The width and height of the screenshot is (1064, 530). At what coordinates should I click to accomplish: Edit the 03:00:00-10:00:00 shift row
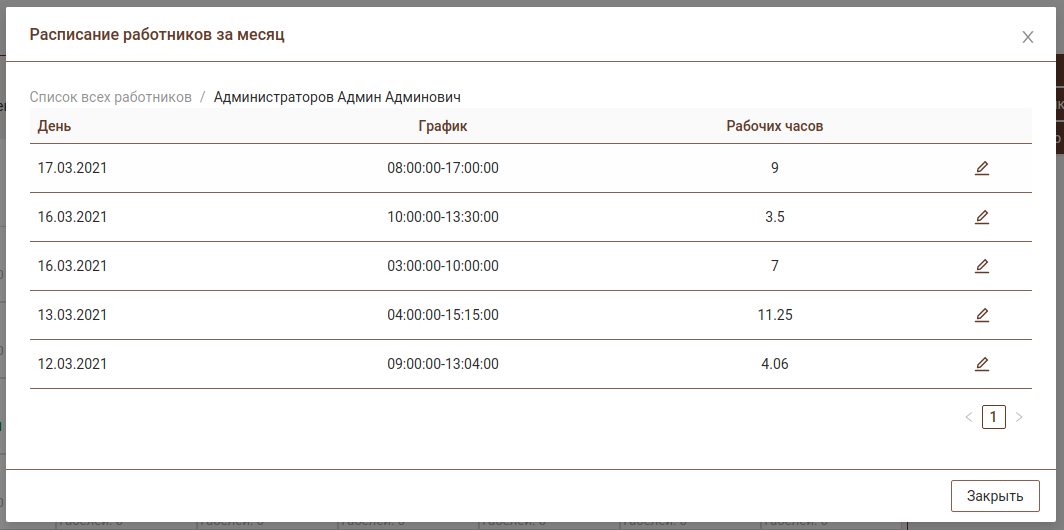click(982, 266)
